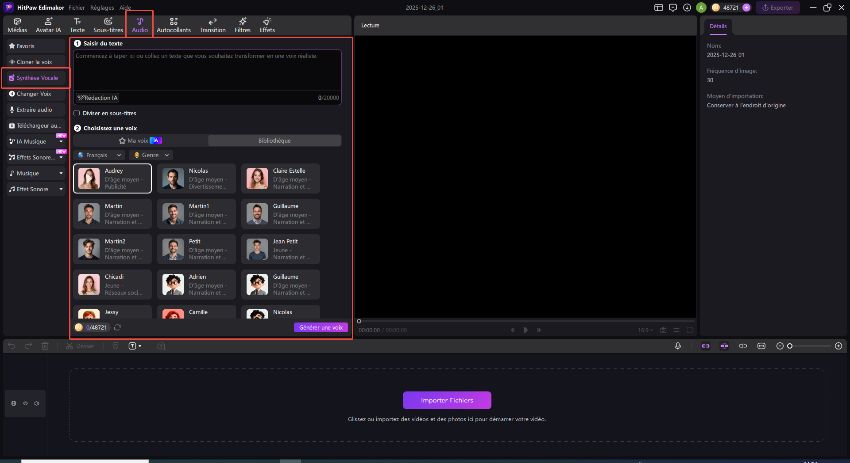This screenshot has width=850, height=463.
Task: Expand the Effets Sonore sidebar section
Action: (61, 157)
